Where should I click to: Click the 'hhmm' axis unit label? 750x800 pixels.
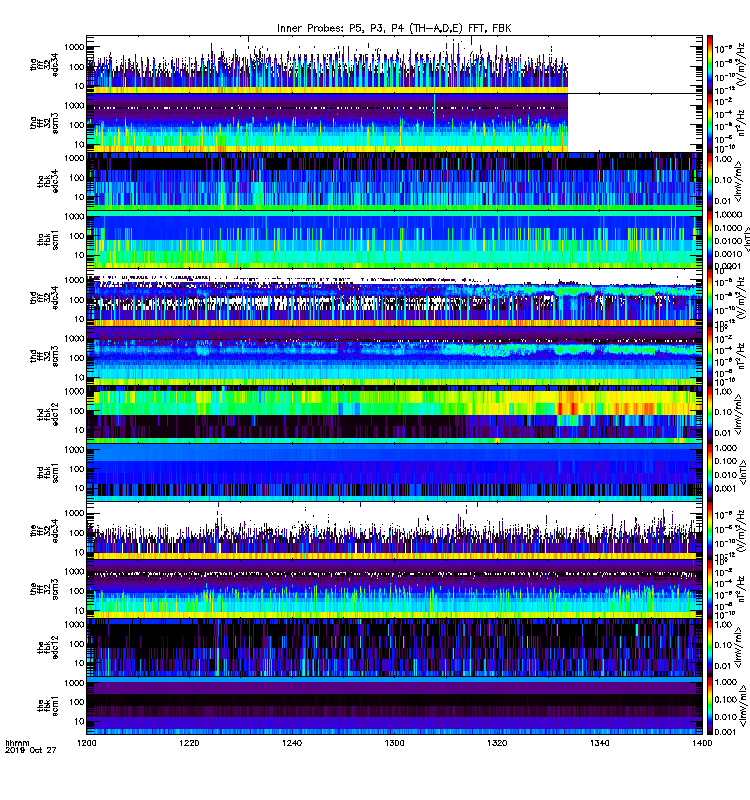point(17,743)
